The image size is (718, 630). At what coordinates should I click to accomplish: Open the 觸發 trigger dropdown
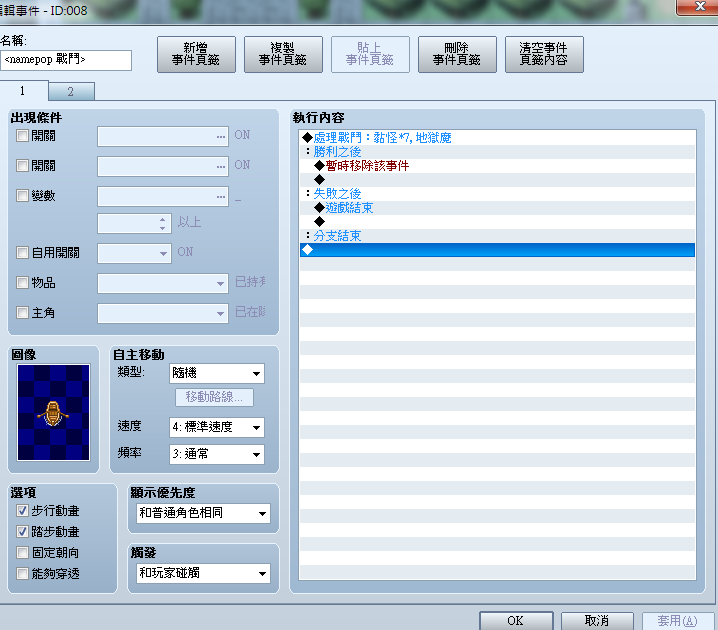pyautogui.click(x=203, y=573)
